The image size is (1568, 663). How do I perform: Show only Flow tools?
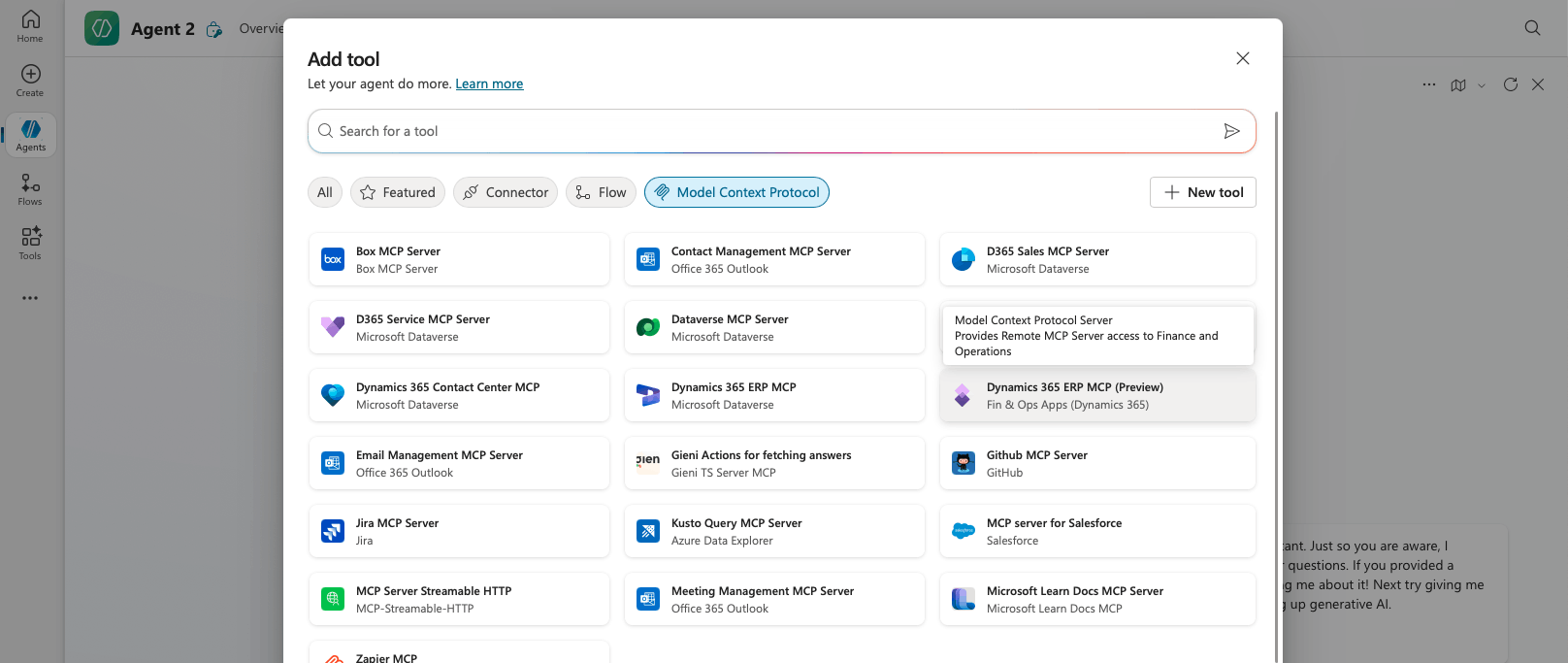tap(601, 192)
